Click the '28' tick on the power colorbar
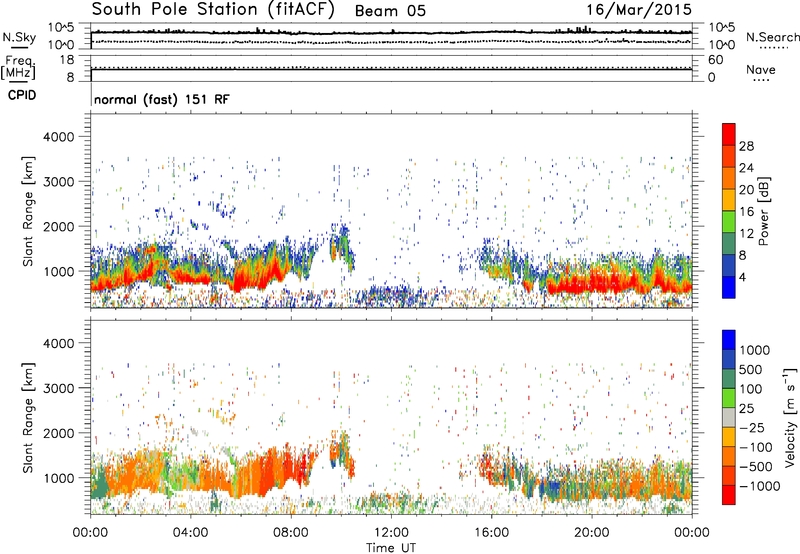This screenshot has width=800, height=554. click(x=746, y=146)
